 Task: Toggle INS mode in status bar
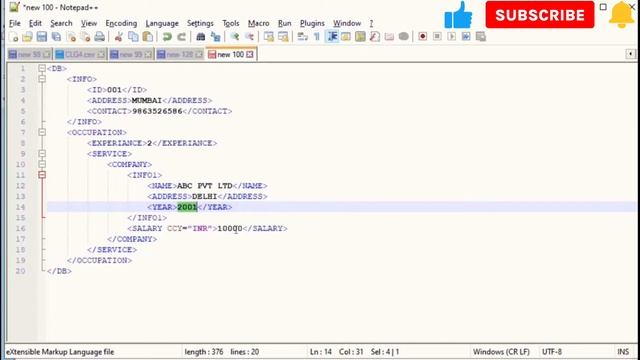pos(623,351)
